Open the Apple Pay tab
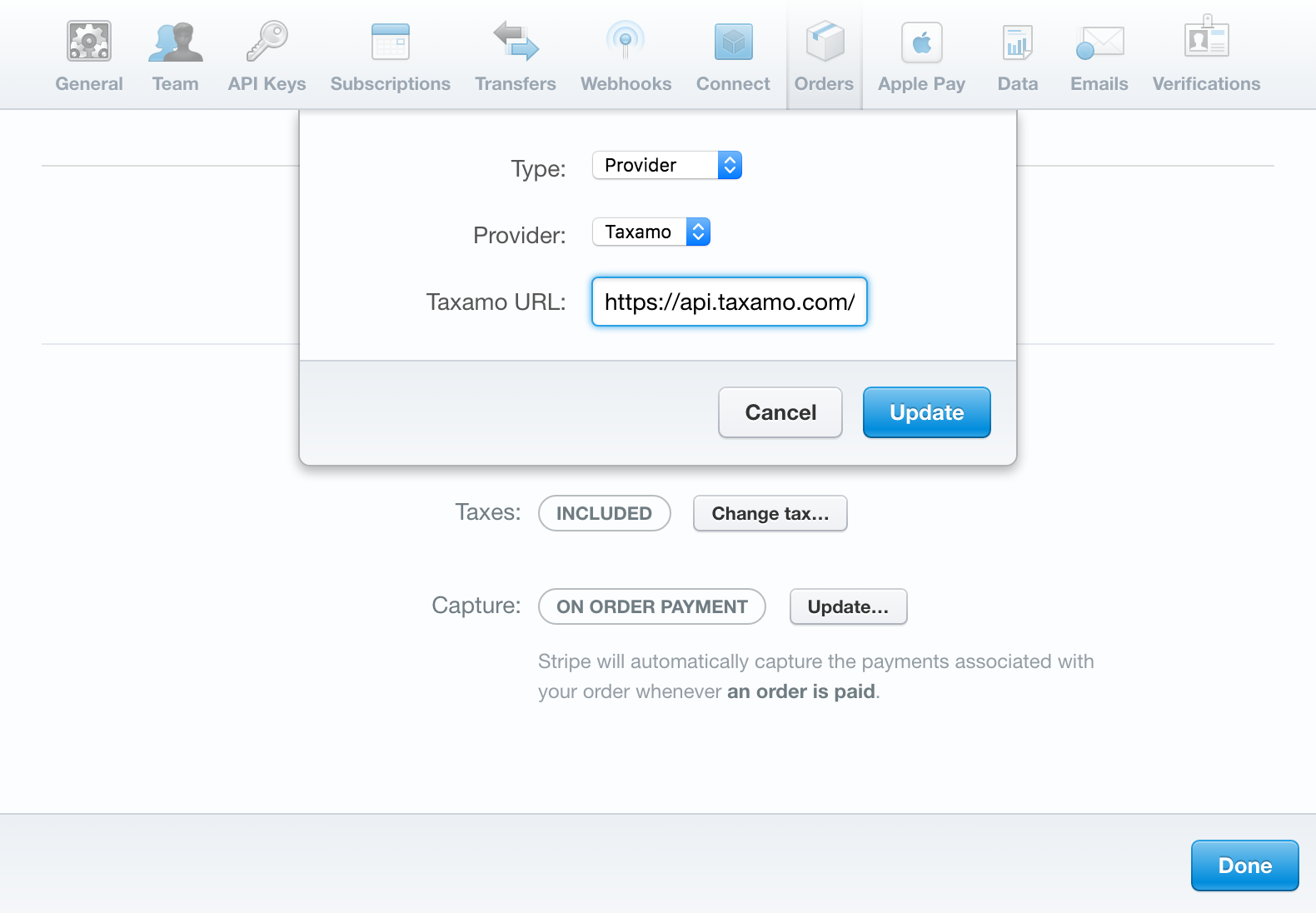The height and width of the screenshot is (913, 1316). click(x=922, y=57)
